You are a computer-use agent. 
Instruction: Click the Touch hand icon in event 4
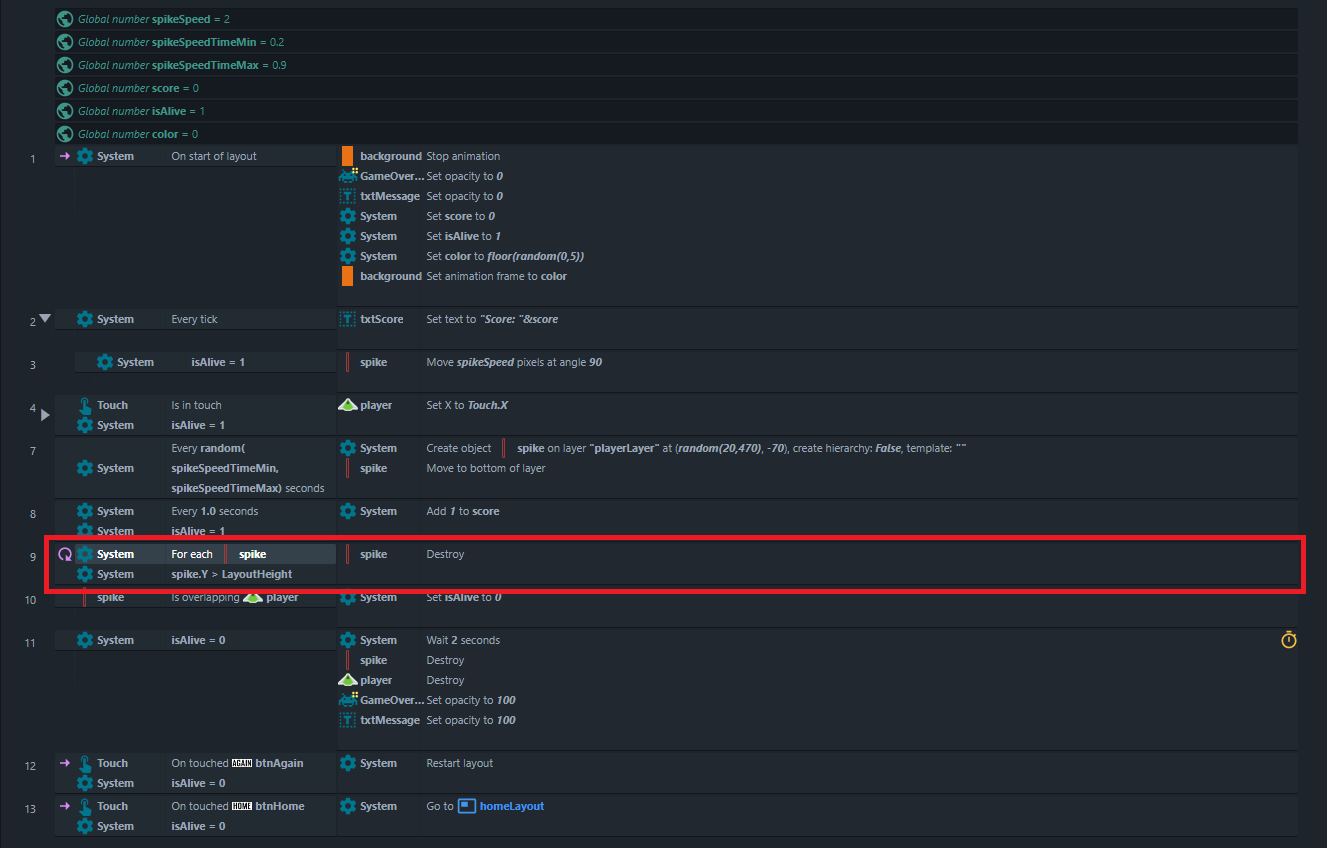pyautogui.click(x=85, y=405)
